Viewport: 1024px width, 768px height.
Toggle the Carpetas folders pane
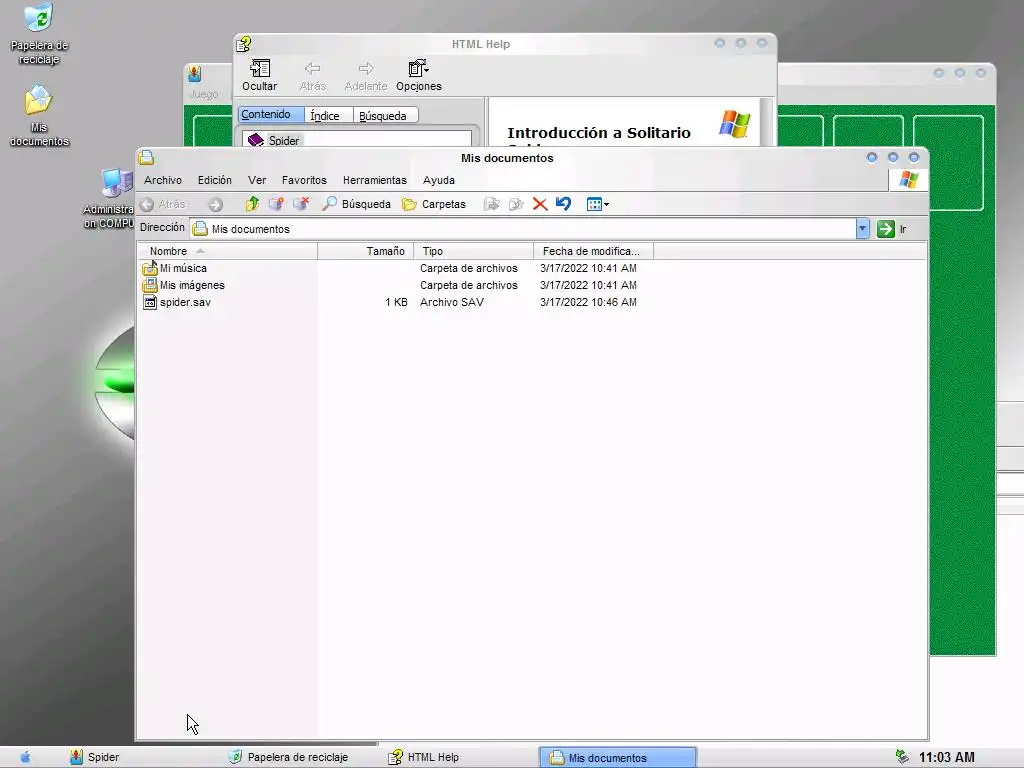pyautogui.click(x=434, y=204)
